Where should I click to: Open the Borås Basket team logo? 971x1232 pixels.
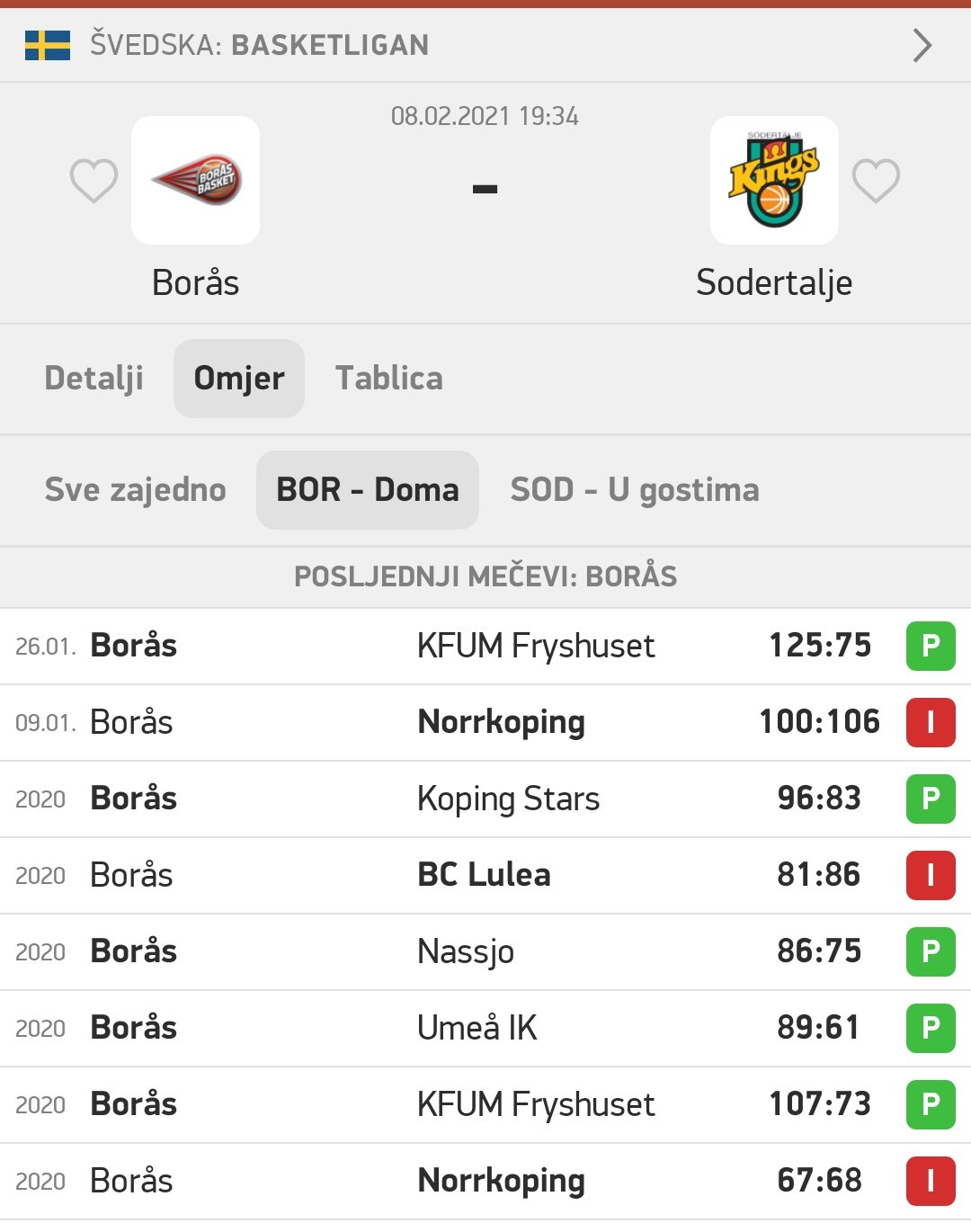click(195, 180)
